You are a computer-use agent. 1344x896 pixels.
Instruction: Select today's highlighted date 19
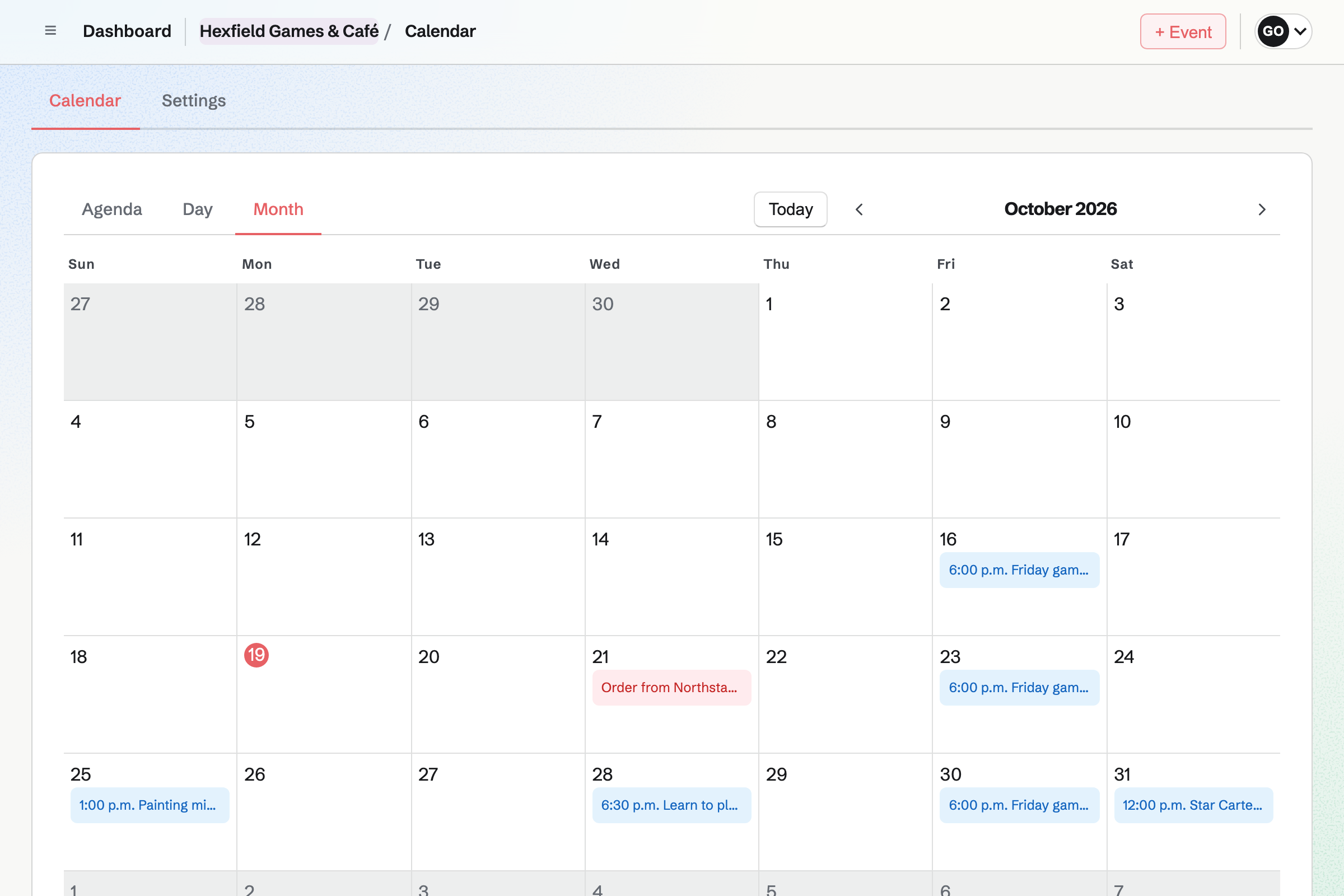256,655
